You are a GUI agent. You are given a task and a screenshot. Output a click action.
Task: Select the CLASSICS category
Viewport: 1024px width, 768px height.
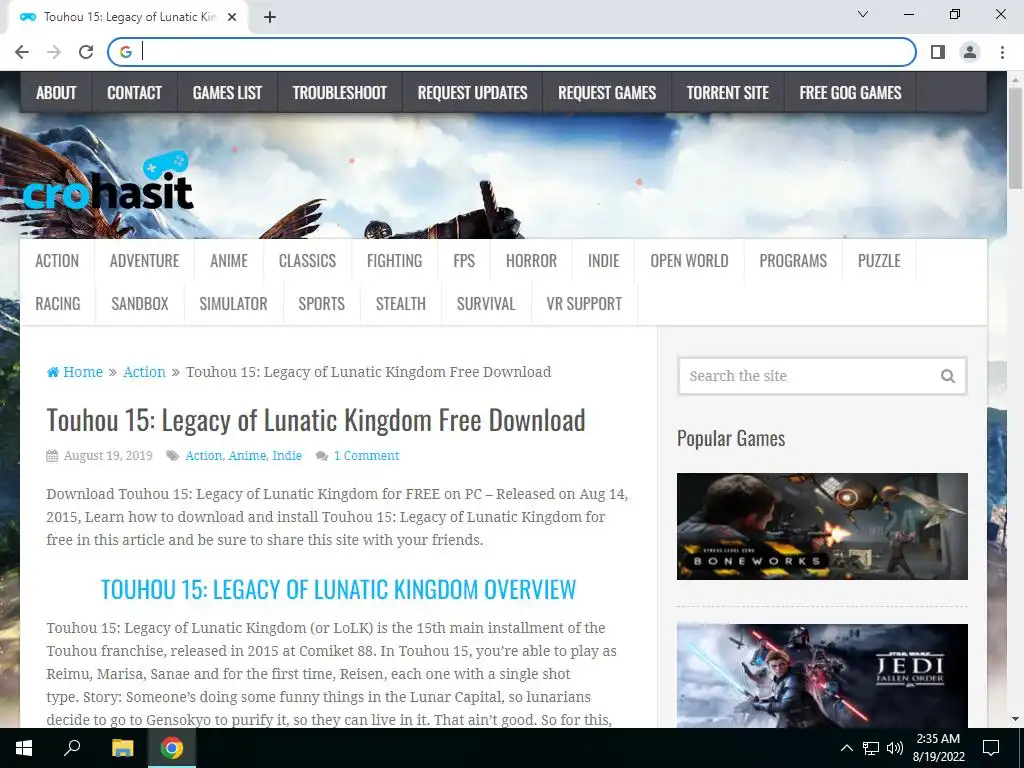point(308,261)
